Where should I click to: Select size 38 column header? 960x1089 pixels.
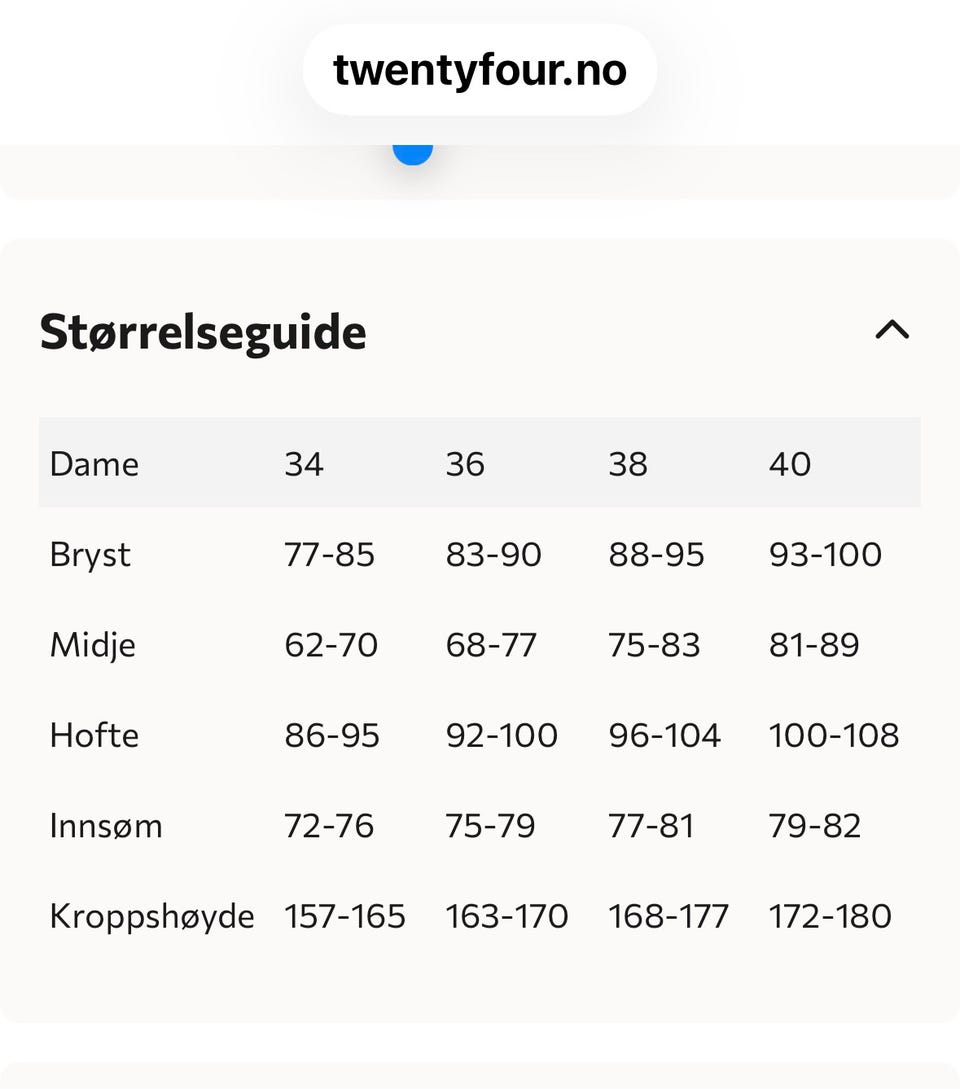[628, 464]
